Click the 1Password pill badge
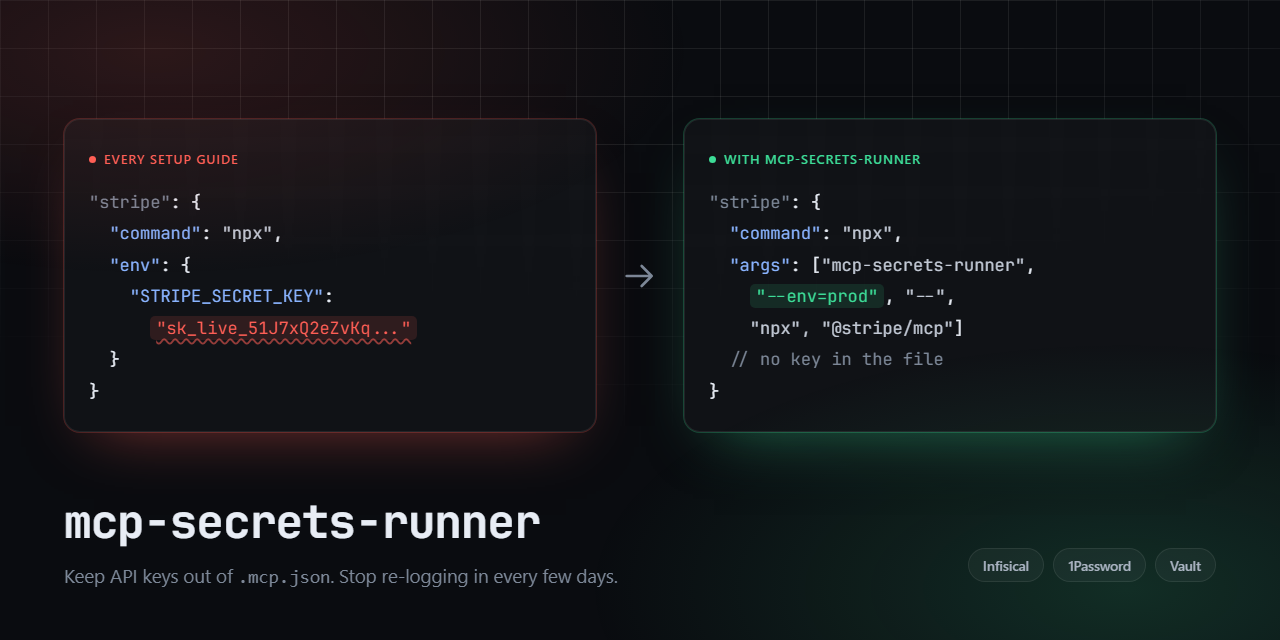 point(1099,565)
